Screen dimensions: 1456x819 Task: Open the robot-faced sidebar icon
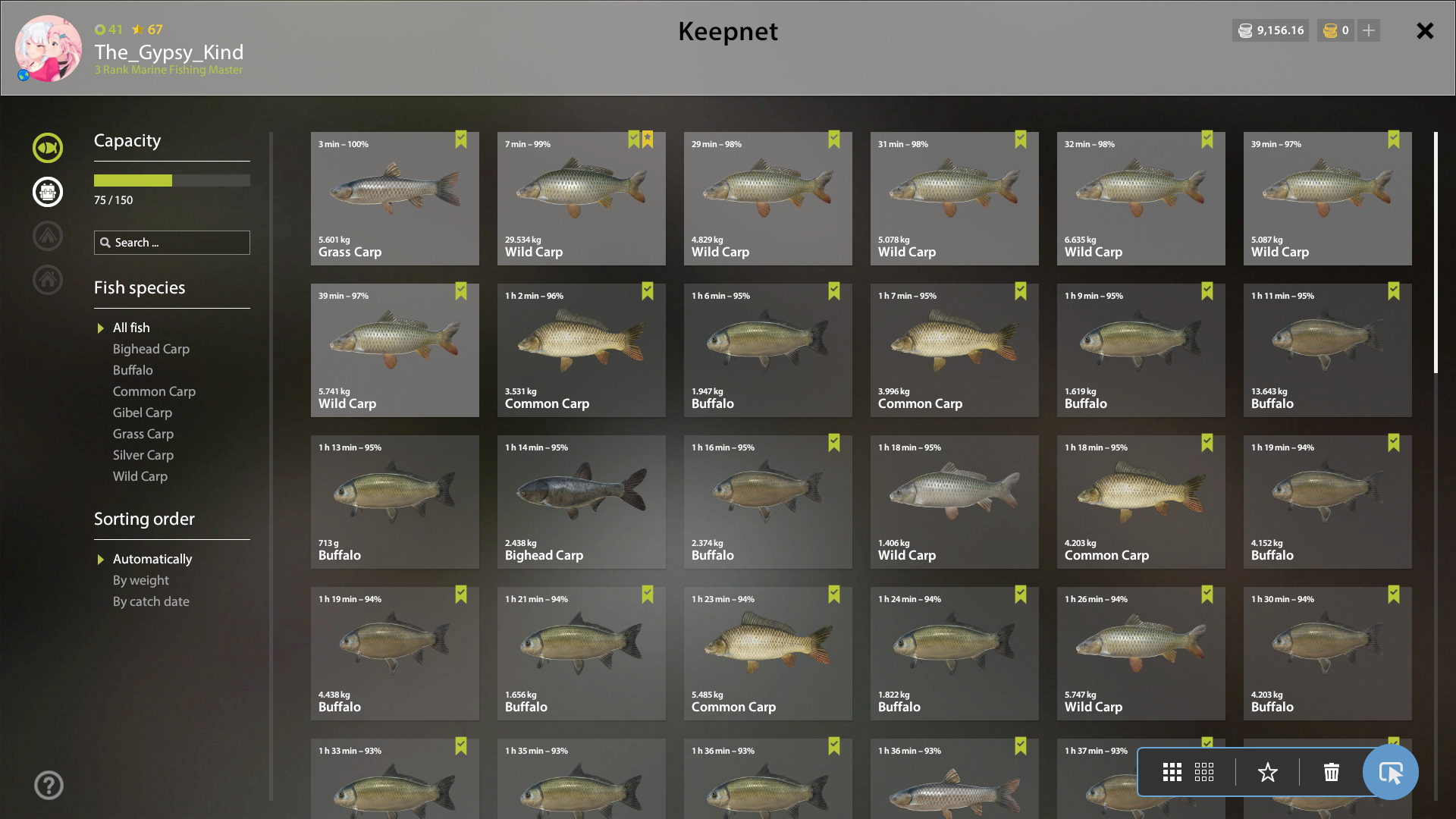pos(48,192)
